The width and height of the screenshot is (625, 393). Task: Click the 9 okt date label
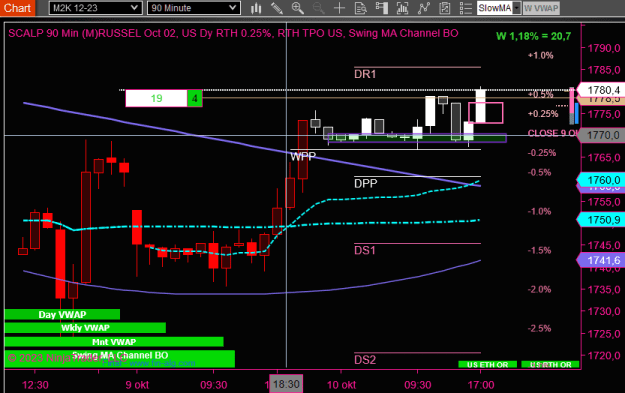click(137, 385)
